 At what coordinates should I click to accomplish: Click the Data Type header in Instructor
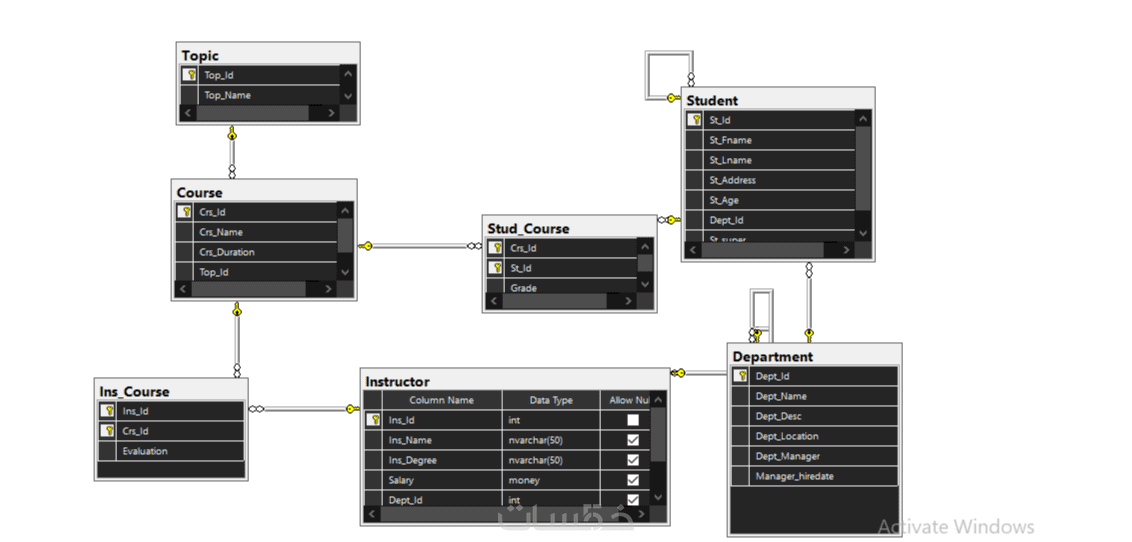551,400
